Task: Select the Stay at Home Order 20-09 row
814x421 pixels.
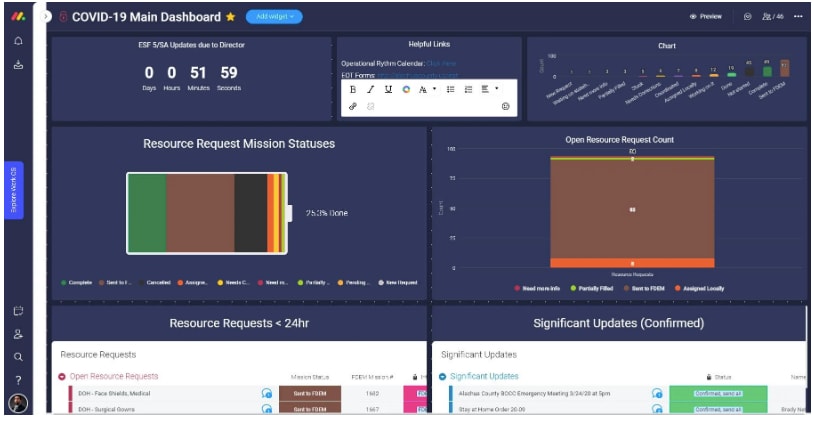Action: [492, 410]
